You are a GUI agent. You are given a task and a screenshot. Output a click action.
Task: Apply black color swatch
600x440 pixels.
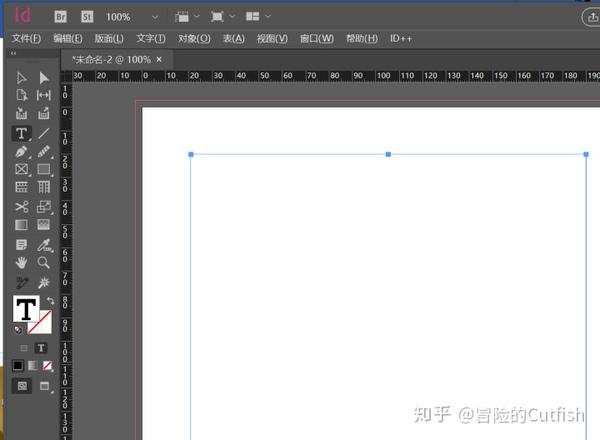pos(18,365)
